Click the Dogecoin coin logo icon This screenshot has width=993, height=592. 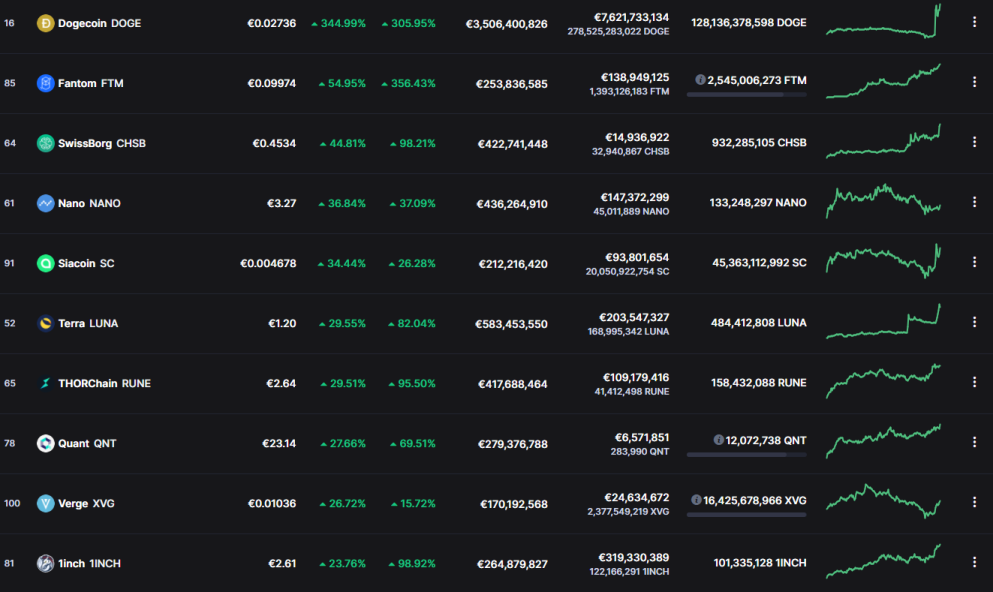(x=45, y=23)
